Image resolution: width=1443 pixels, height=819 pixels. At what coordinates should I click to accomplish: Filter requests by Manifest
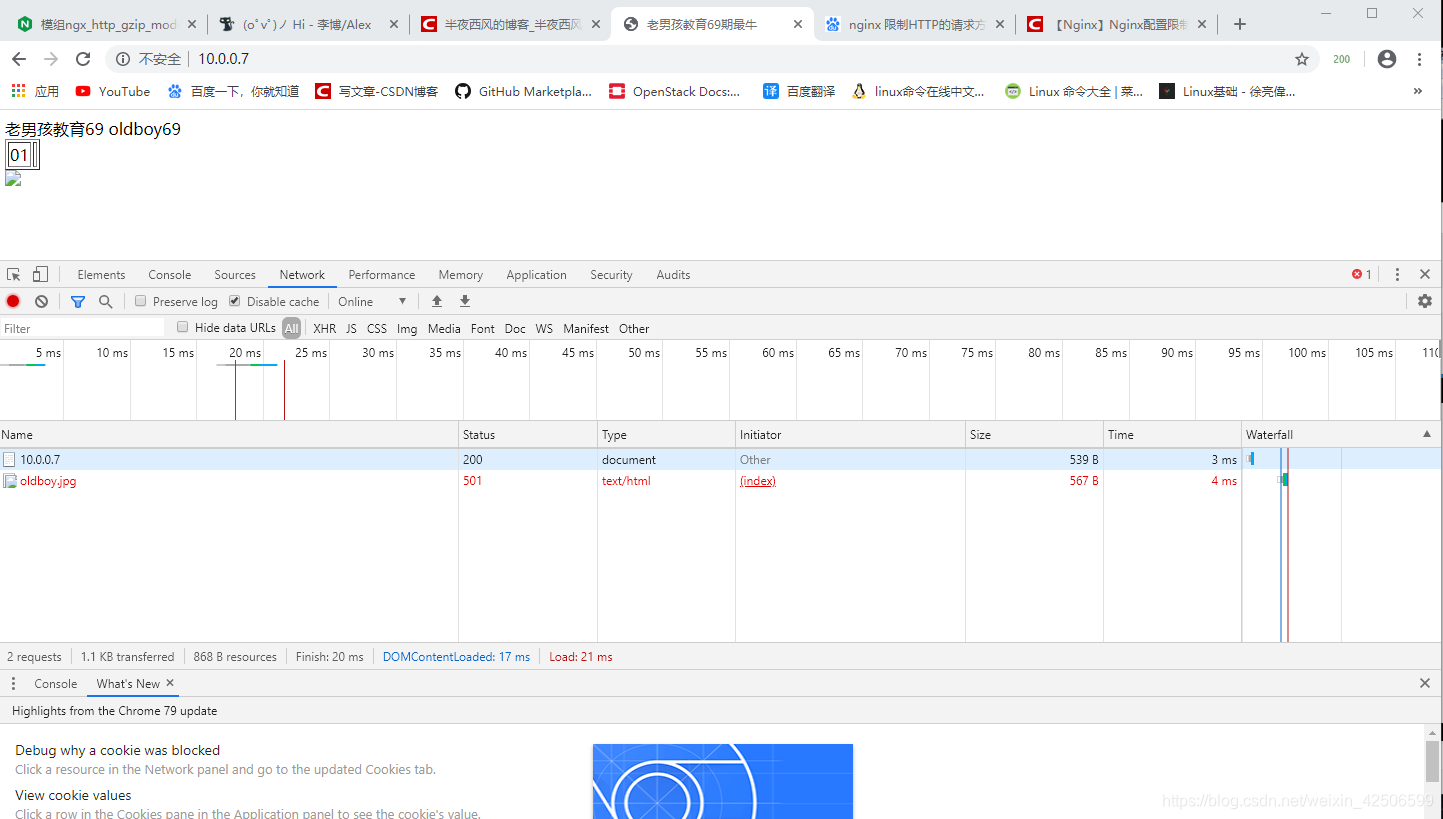586,328
